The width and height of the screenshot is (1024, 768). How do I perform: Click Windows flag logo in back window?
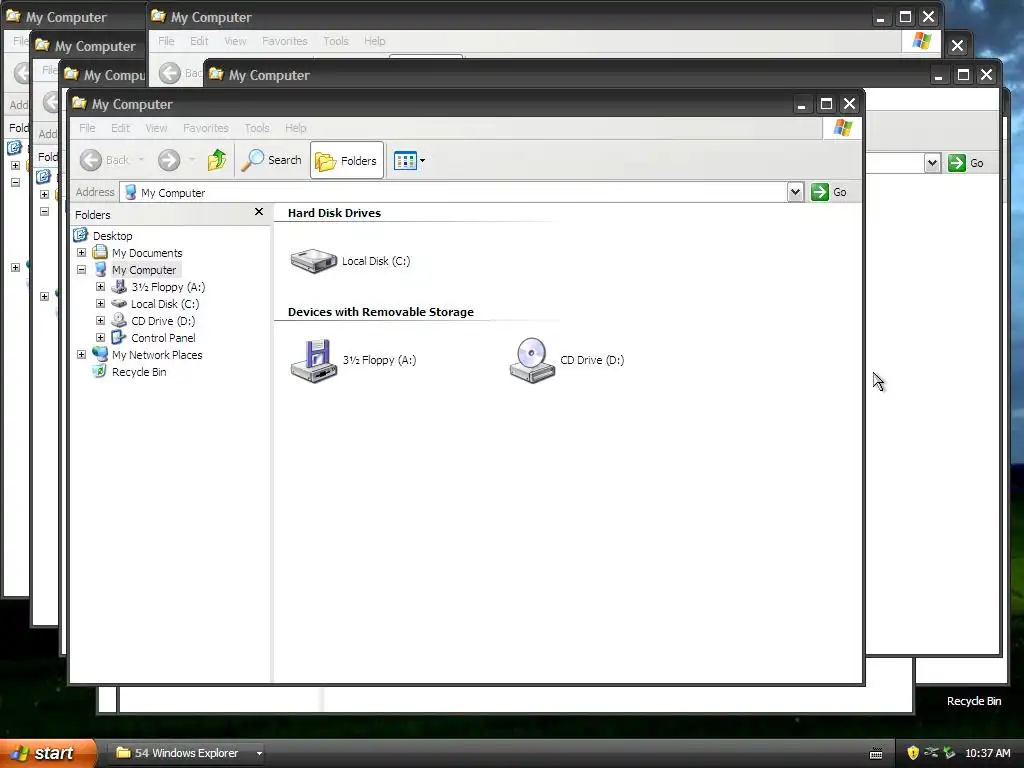[921, 41]
